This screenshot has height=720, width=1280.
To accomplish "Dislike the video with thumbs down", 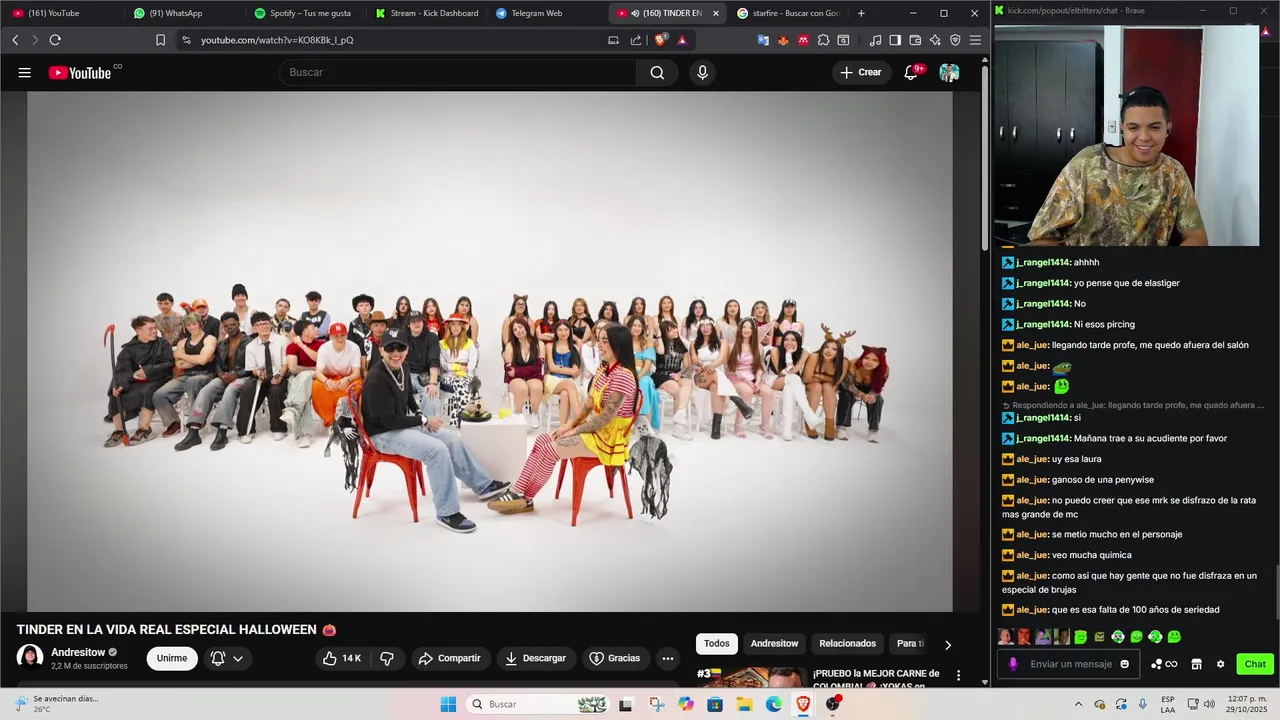I will 387,658.
